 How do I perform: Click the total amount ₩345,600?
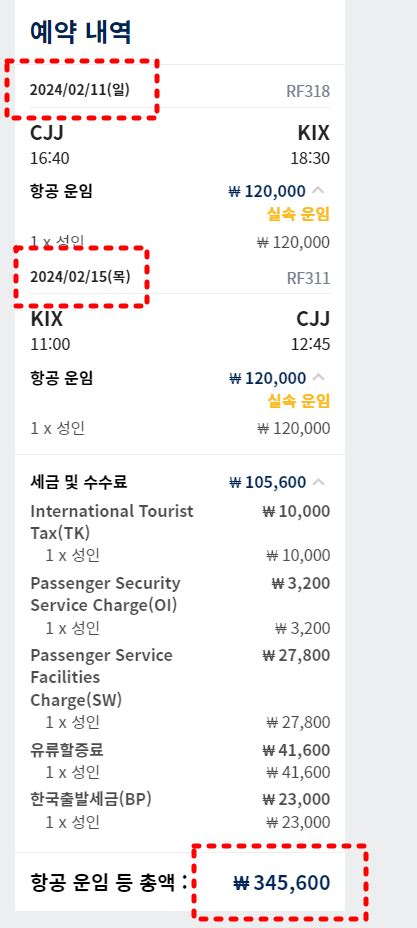tap(282, 882)
